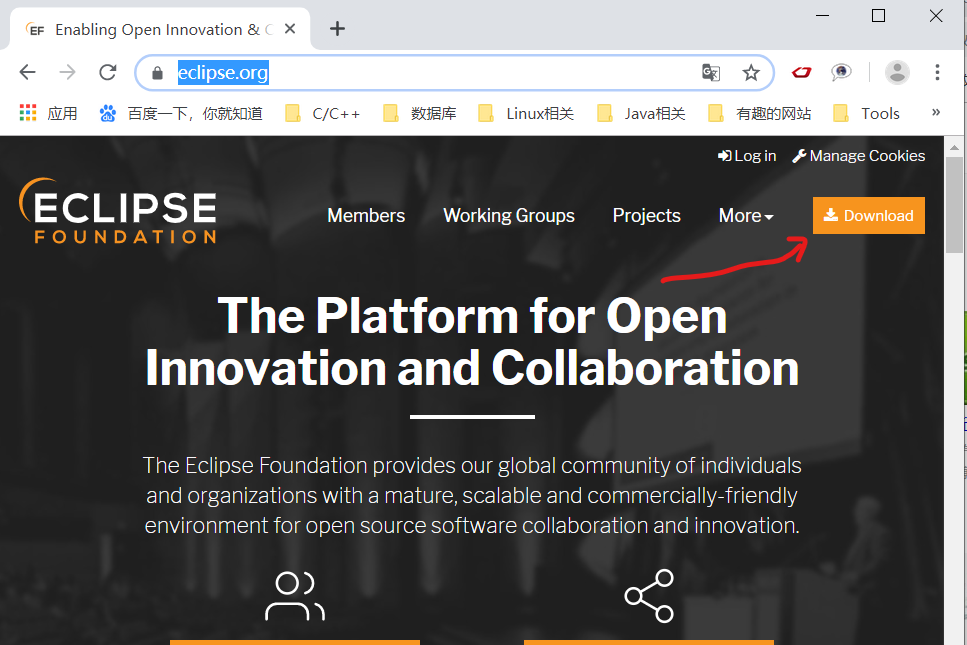967x645 pixels.
Task: Open the 有趣的网站 bookmark folder
Action: click(x=759, y=113)
